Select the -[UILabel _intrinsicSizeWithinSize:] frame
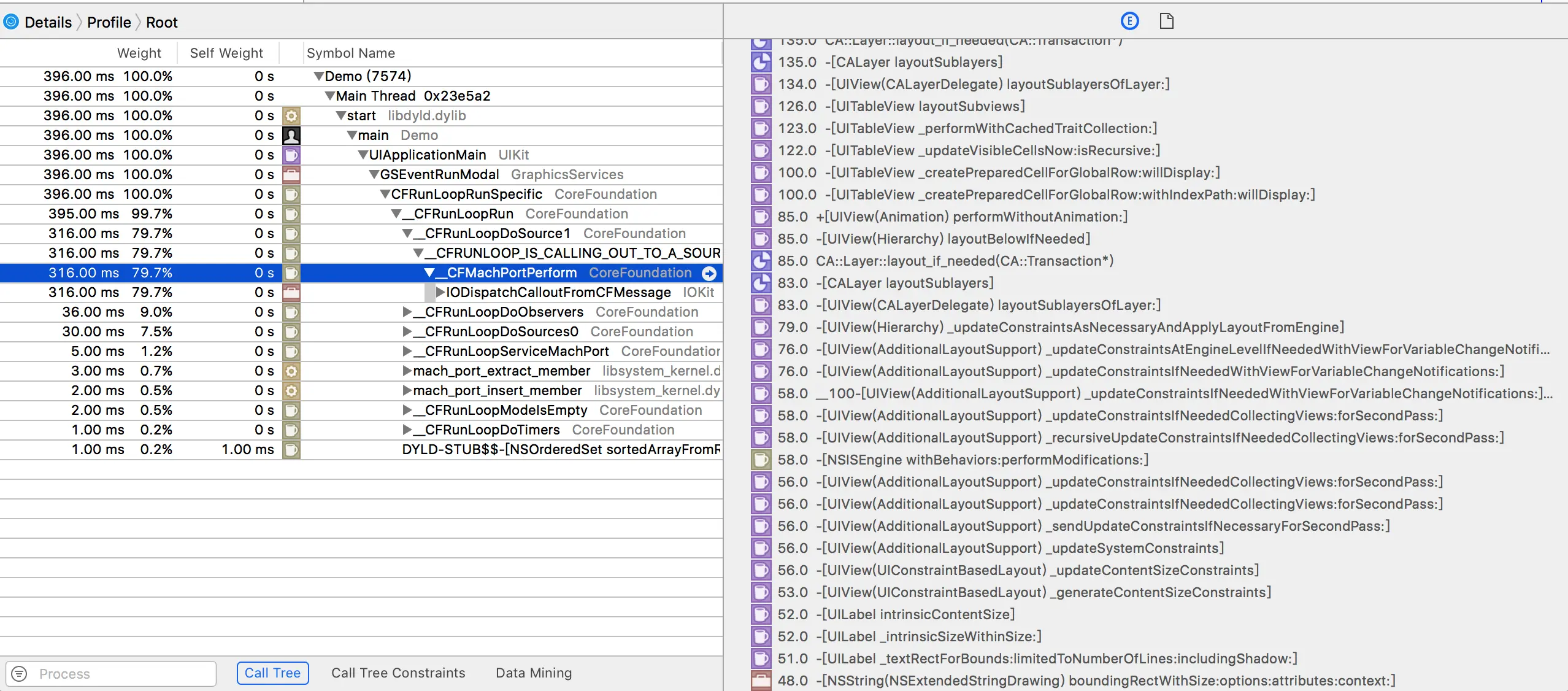Screen dimensions: 1568x691 coord(929,636)
